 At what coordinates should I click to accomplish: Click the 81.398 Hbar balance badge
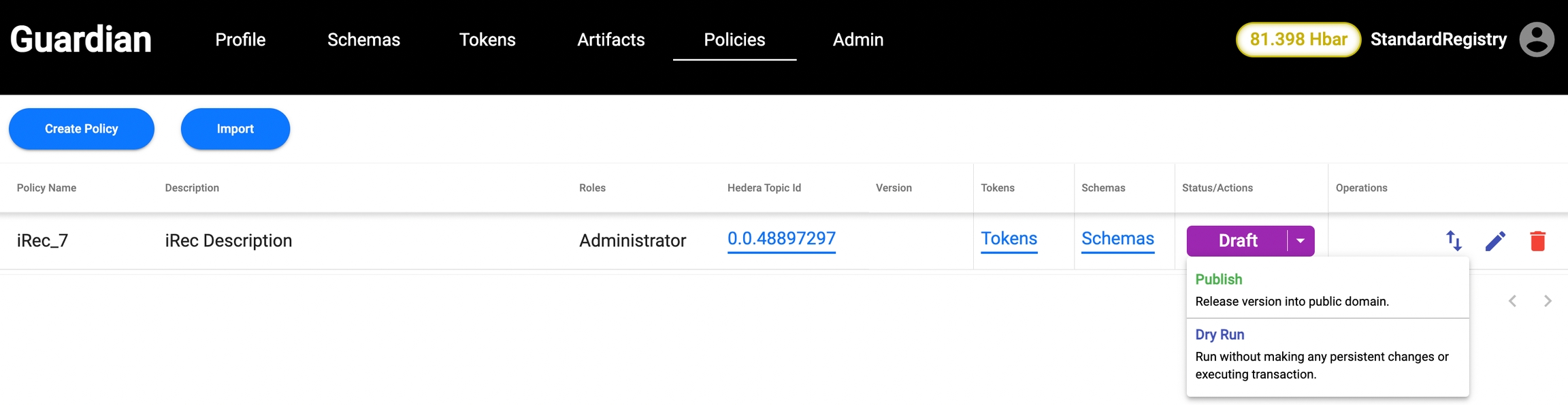[x=1298, y=39]
